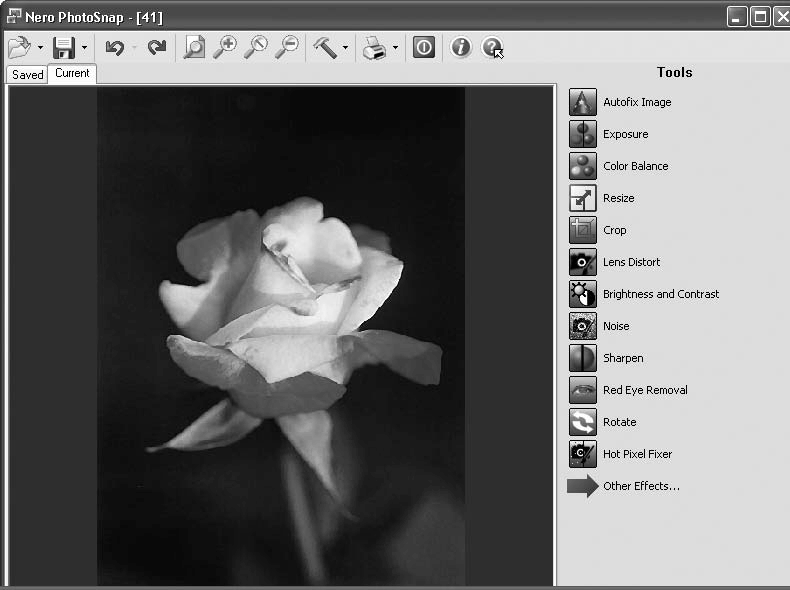The width and height of the screenshot is (790, 590).
Task: Click the Open file folder icon
Action: pos(19,47)
